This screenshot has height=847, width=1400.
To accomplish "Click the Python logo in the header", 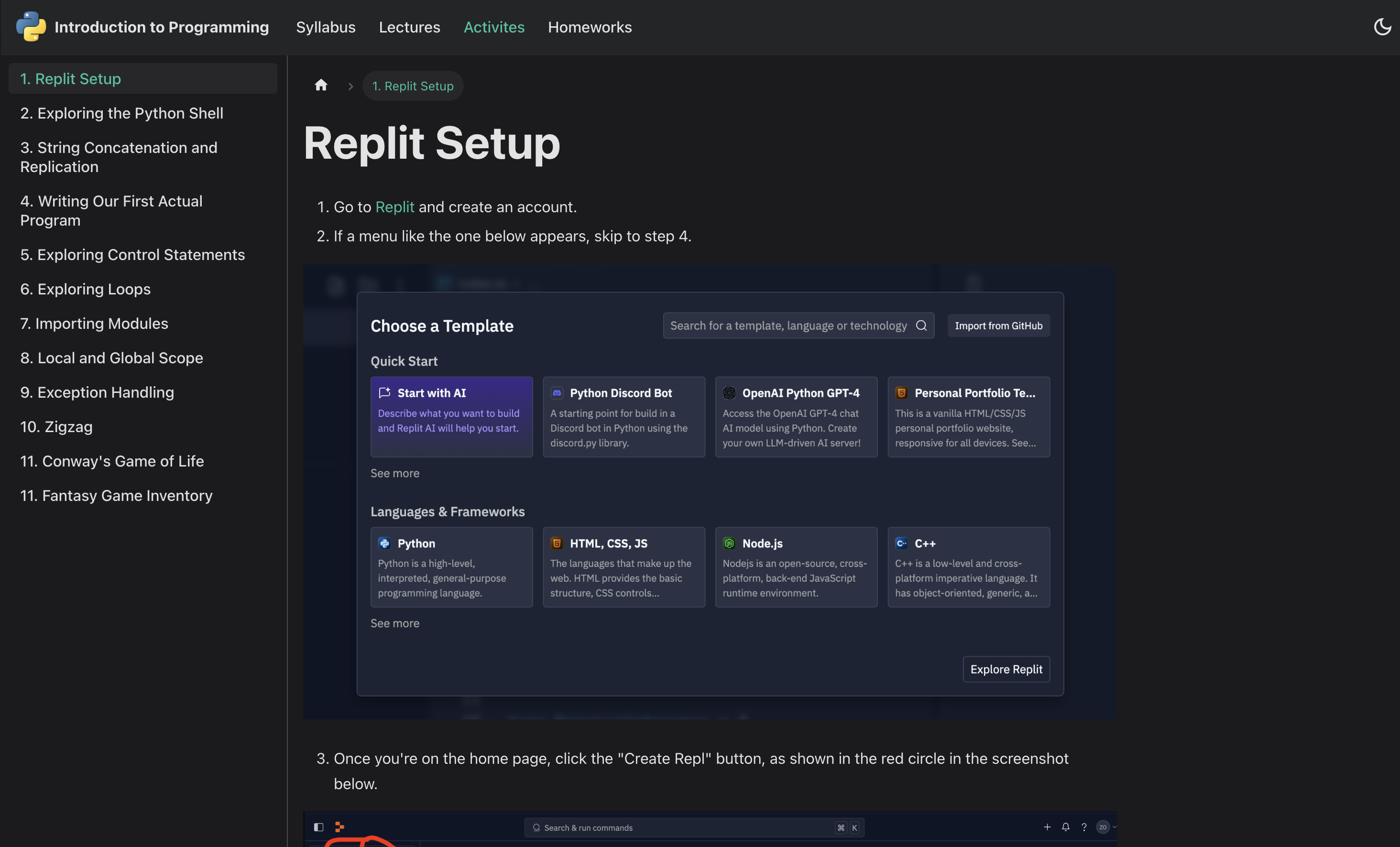I will [x=31, y=27].
